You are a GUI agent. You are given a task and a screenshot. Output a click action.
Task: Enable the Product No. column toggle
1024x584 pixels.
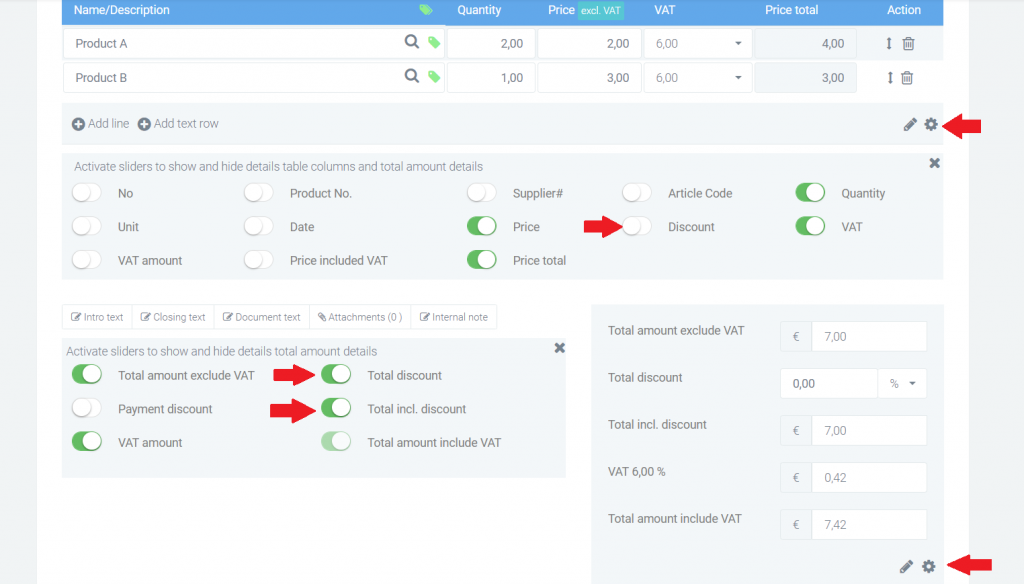pos(258,193)
